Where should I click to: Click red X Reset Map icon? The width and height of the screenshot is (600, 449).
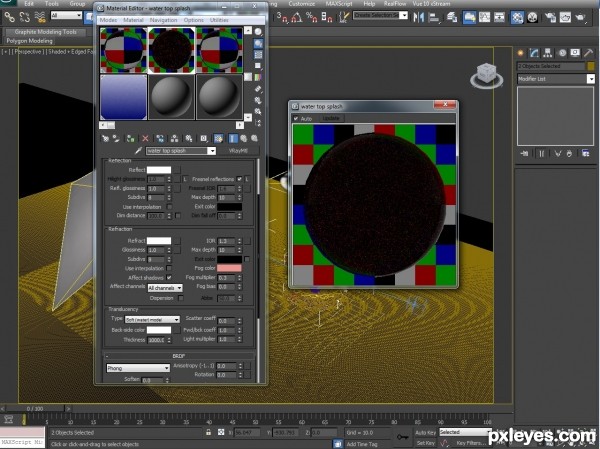tap(145, 139)
